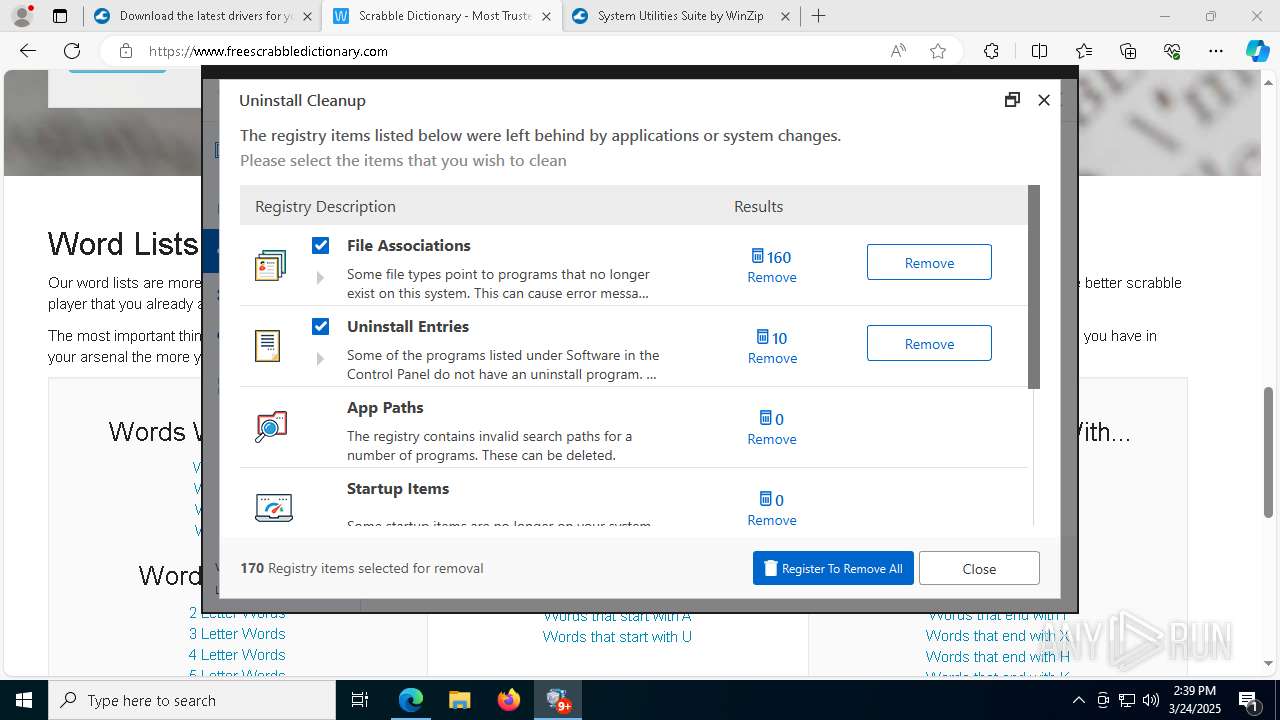Viewport: 1280px width, 720px height.
Task: Close the Download the latest drivers tab
Action: pyautogui.click(x=306, y=16)
